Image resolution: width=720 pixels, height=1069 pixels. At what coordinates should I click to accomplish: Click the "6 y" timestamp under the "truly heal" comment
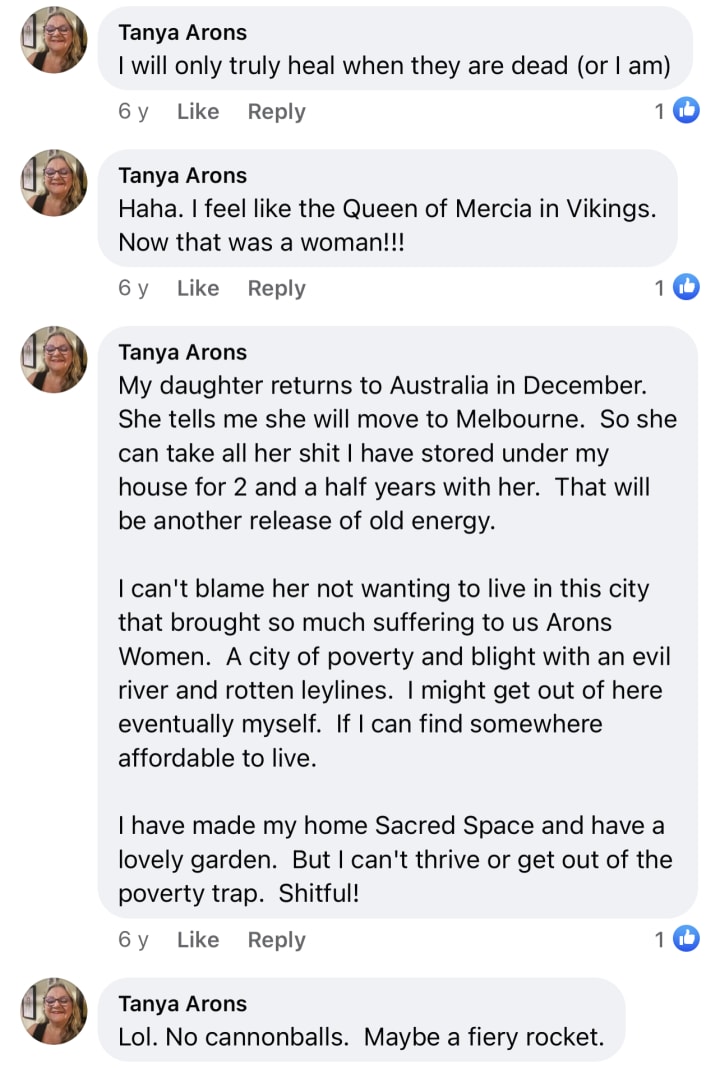133,112
